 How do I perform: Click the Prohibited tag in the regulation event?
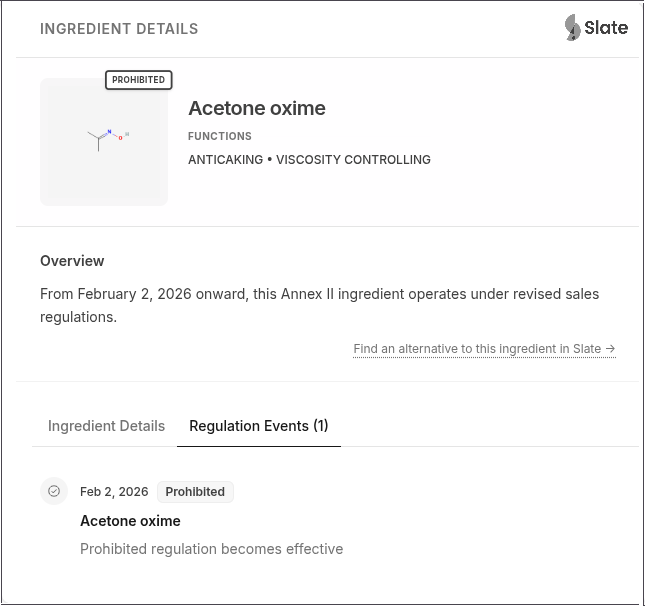(x=195, y=492)
